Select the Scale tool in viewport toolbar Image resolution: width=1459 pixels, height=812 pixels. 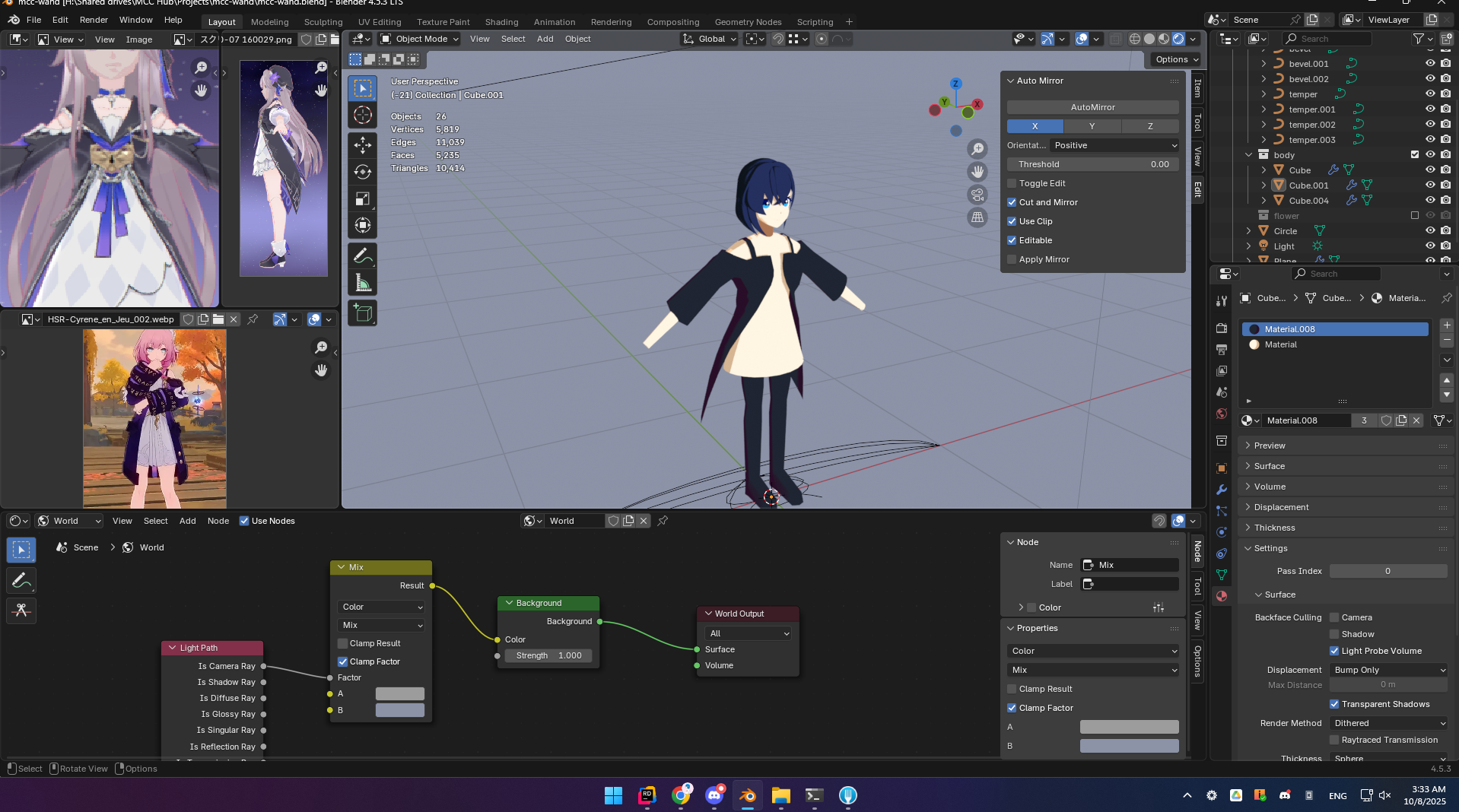pyautogui.click(x=363, y=199)
